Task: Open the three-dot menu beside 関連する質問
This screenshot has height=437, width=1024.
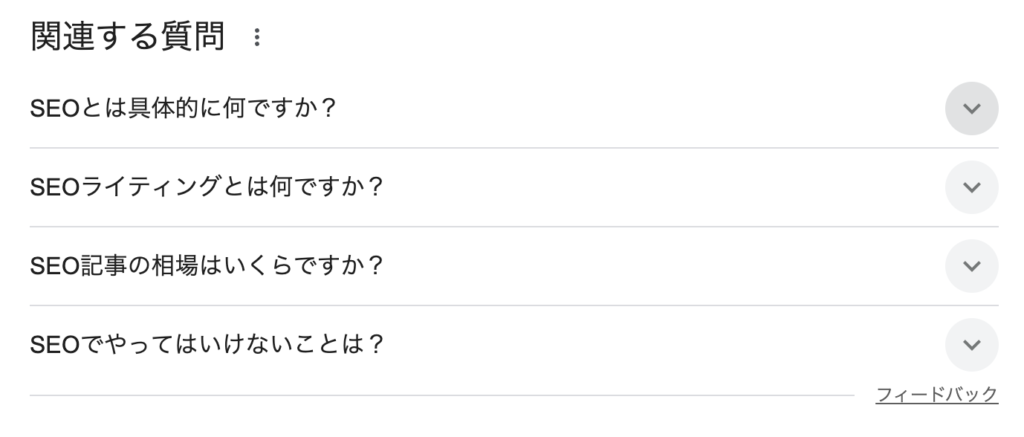Action: pos(257,38)
